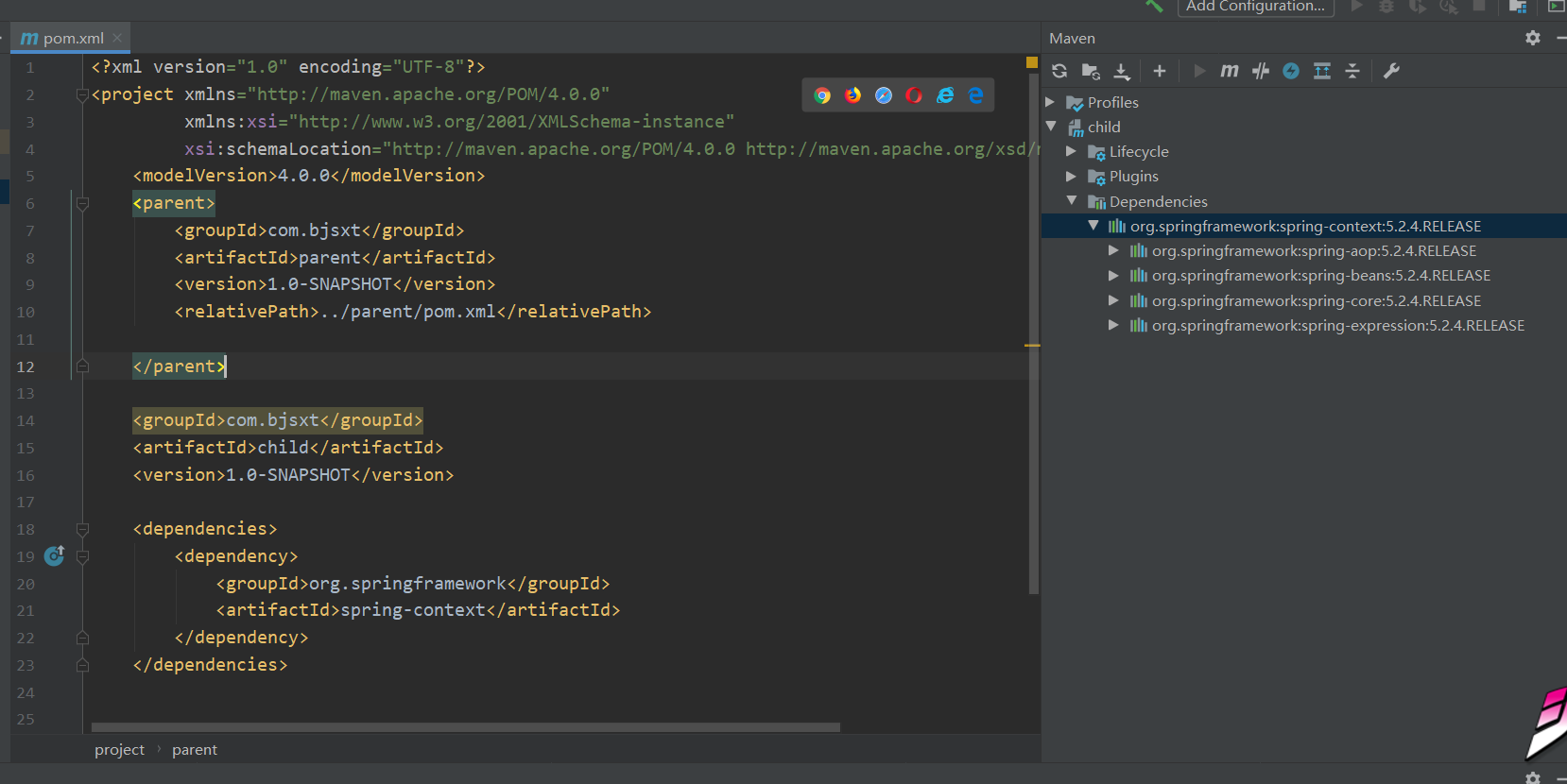The image size is (1567, 784).
Task: Expand spring-beans dependency arrow
Action: [x=1113, y=275]
